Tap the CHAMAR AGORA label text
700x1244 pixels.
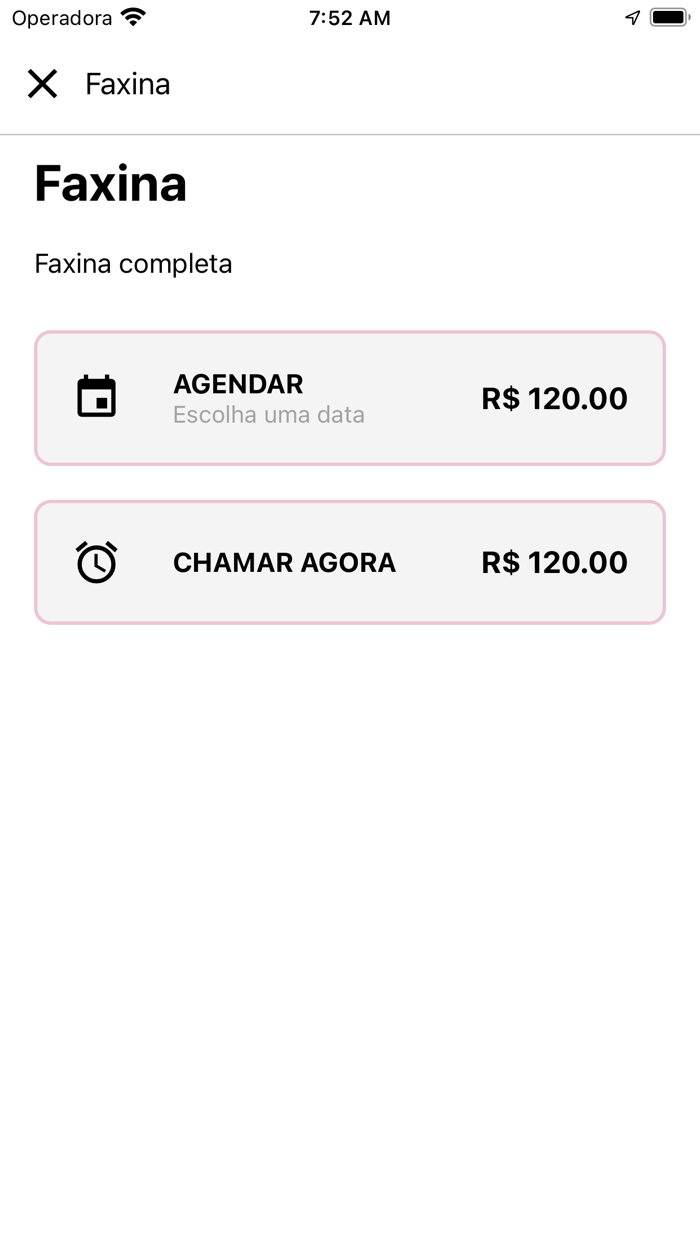(x=284, y=562)
